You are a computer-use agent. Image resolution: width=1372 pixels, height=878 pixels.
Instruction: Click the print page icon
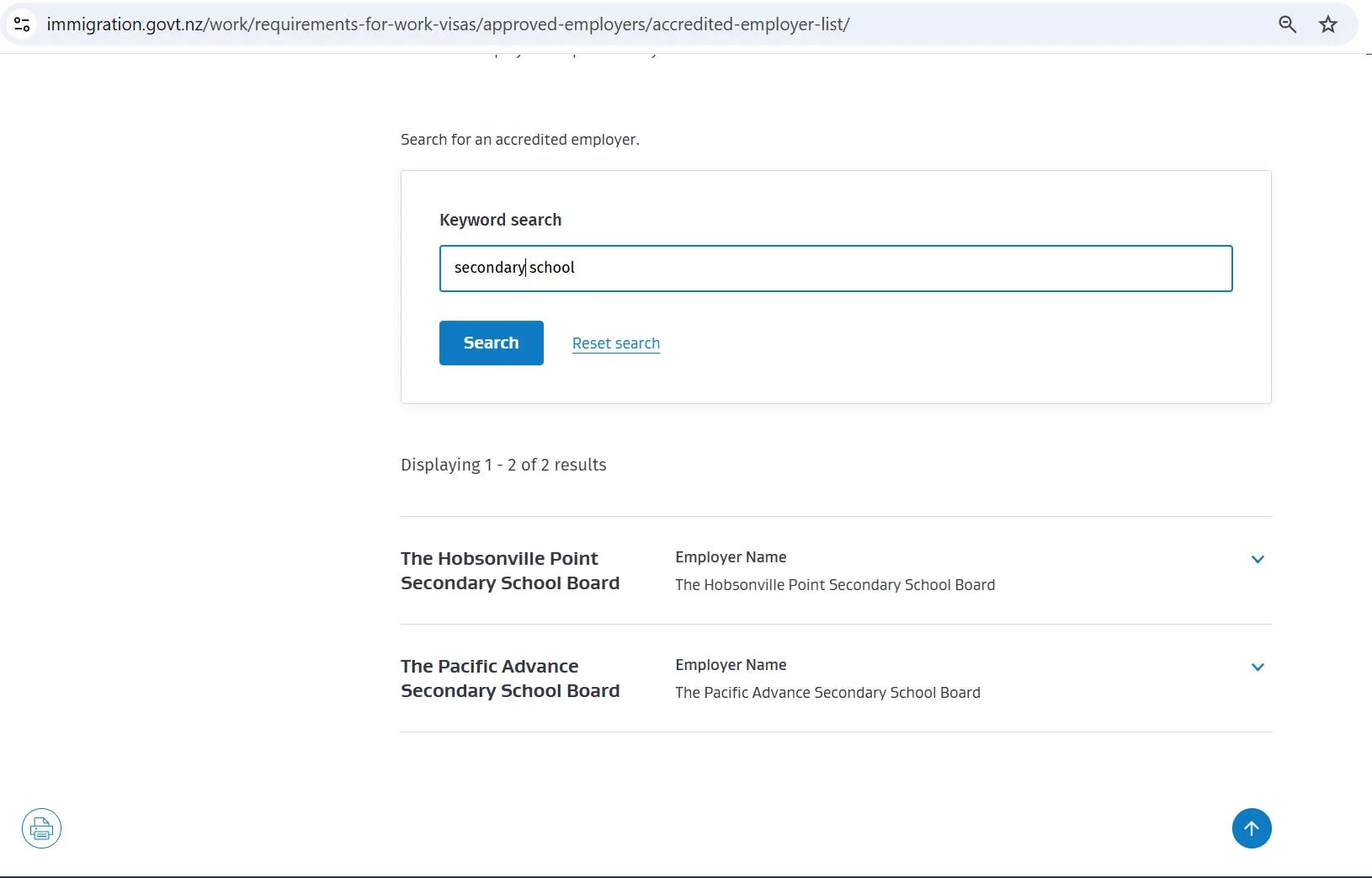[41, 828]
